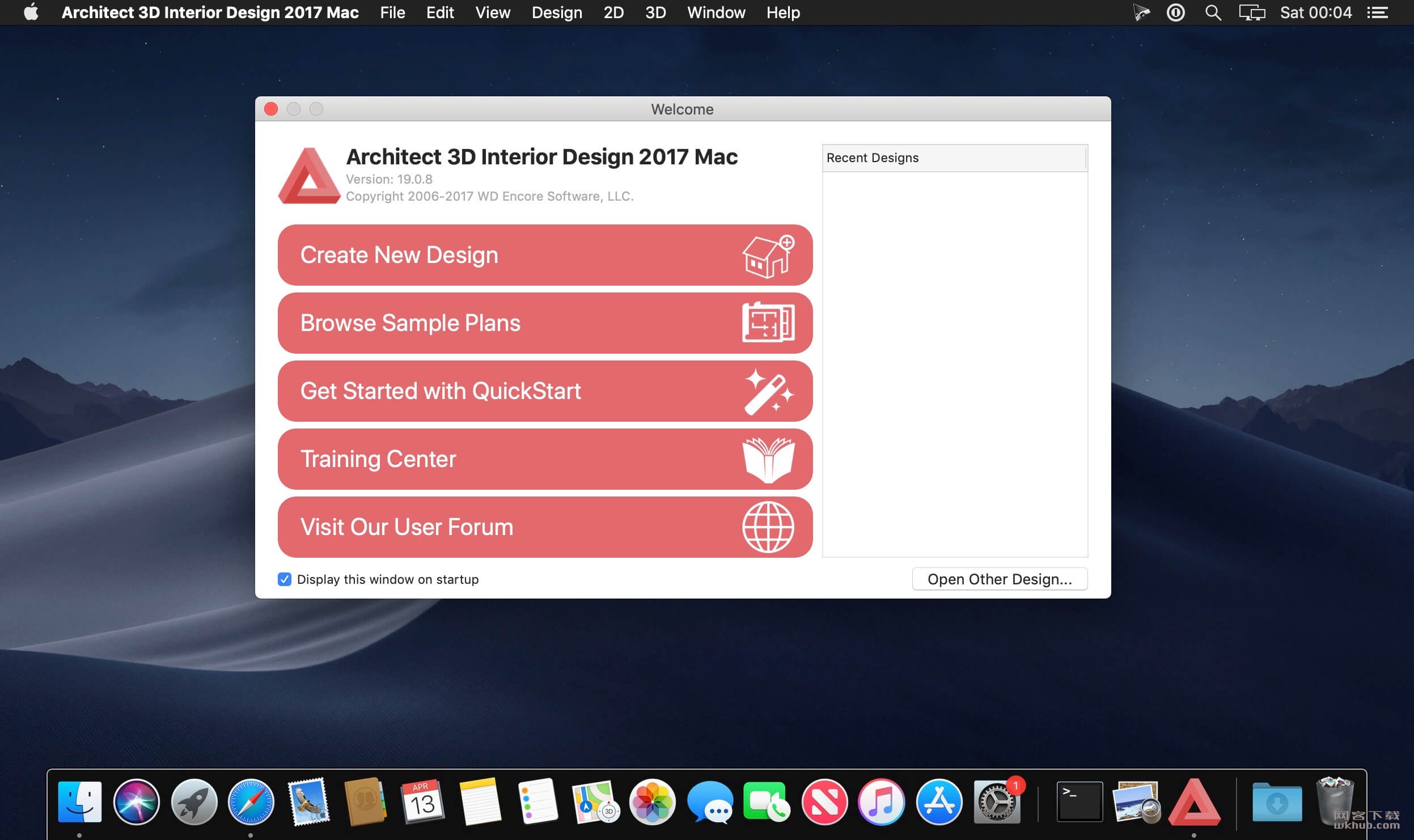Viewport: 1414px width, 840px height.
Task: Open Calendar showing APR 13 in Dock
Action: pos(422,801)
